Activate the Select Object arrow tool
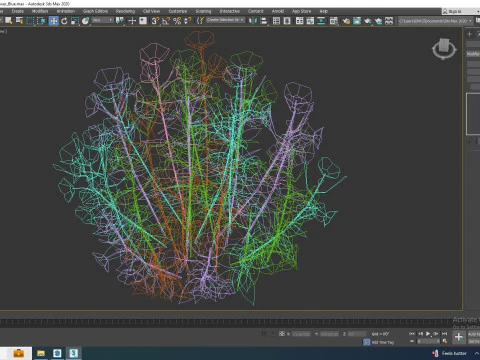The width and height of the screenshot is (480, 360). tap(8, 21)
